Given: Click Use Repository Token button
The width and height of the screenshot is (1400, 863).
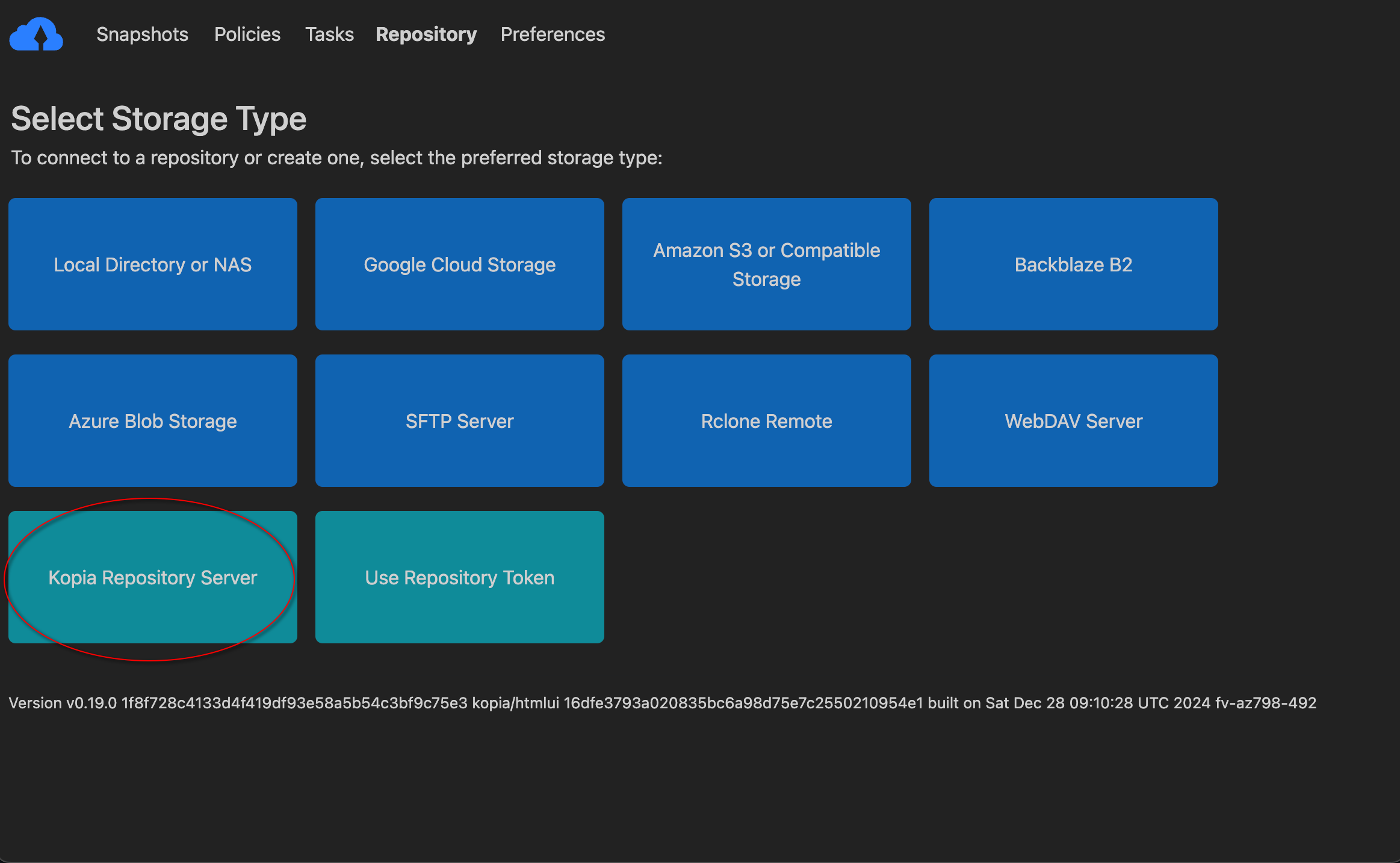Looking at the screenshot, I should [460, 577].
